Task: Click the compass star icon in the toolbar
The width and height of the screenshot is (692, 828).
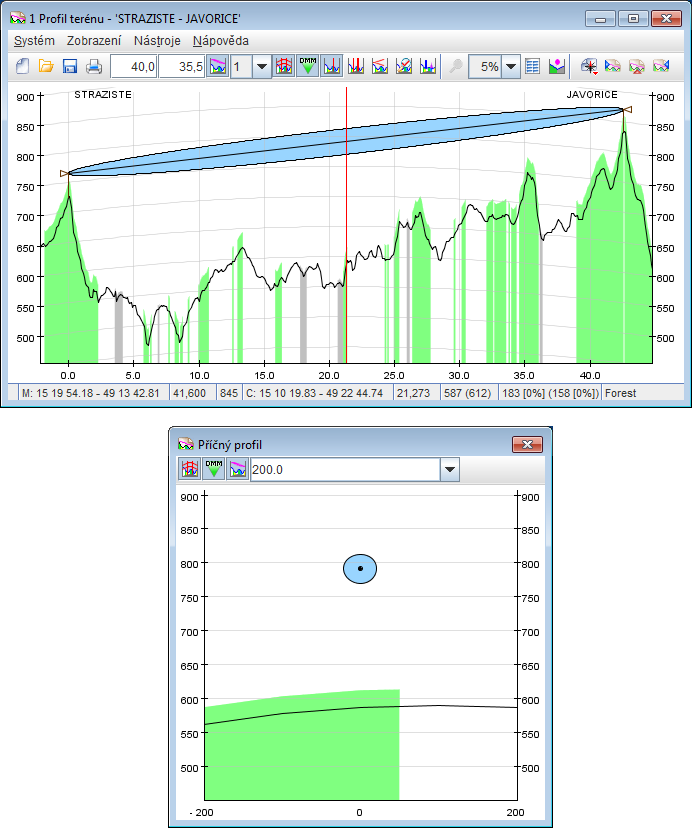Action: tap(589, 67)
